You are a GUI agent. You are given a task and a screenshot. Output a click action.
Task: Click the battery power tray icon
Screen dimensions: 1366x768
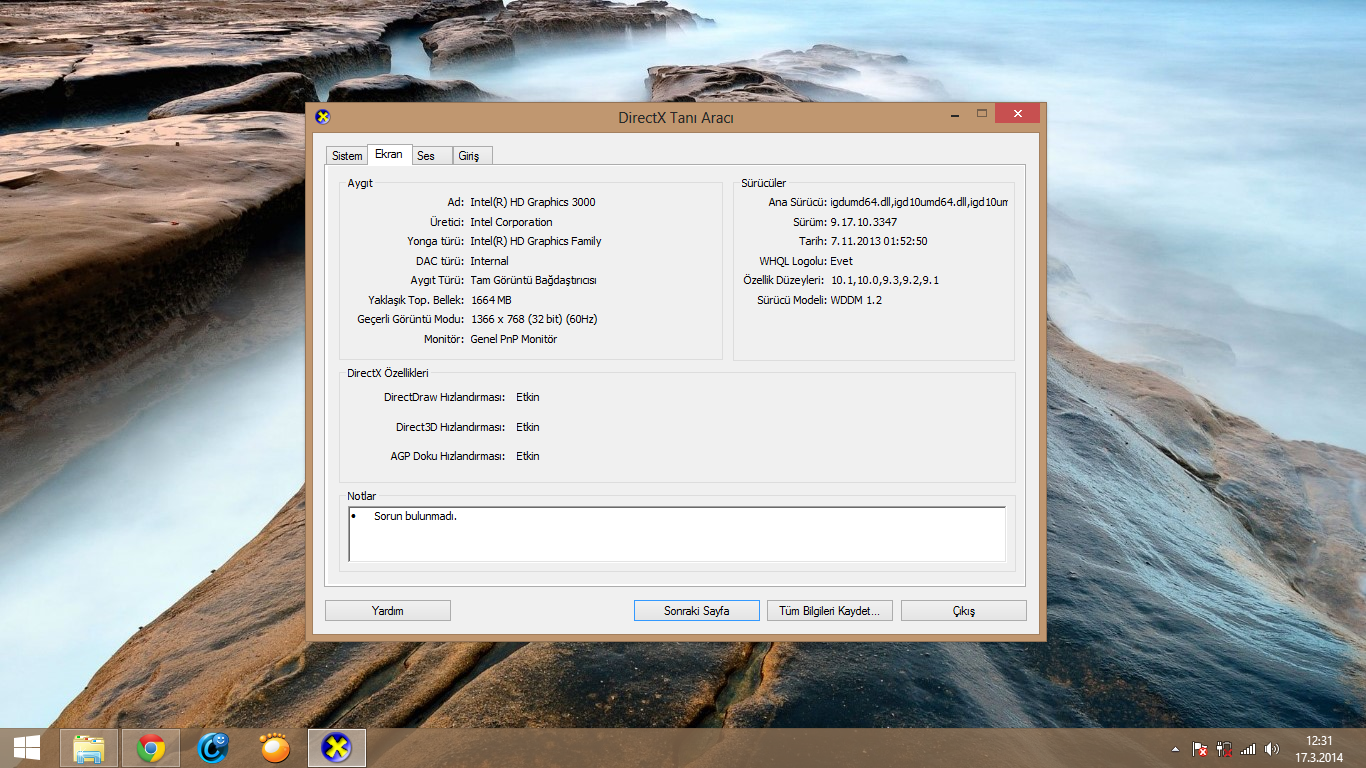click(x=1223, y=749)
